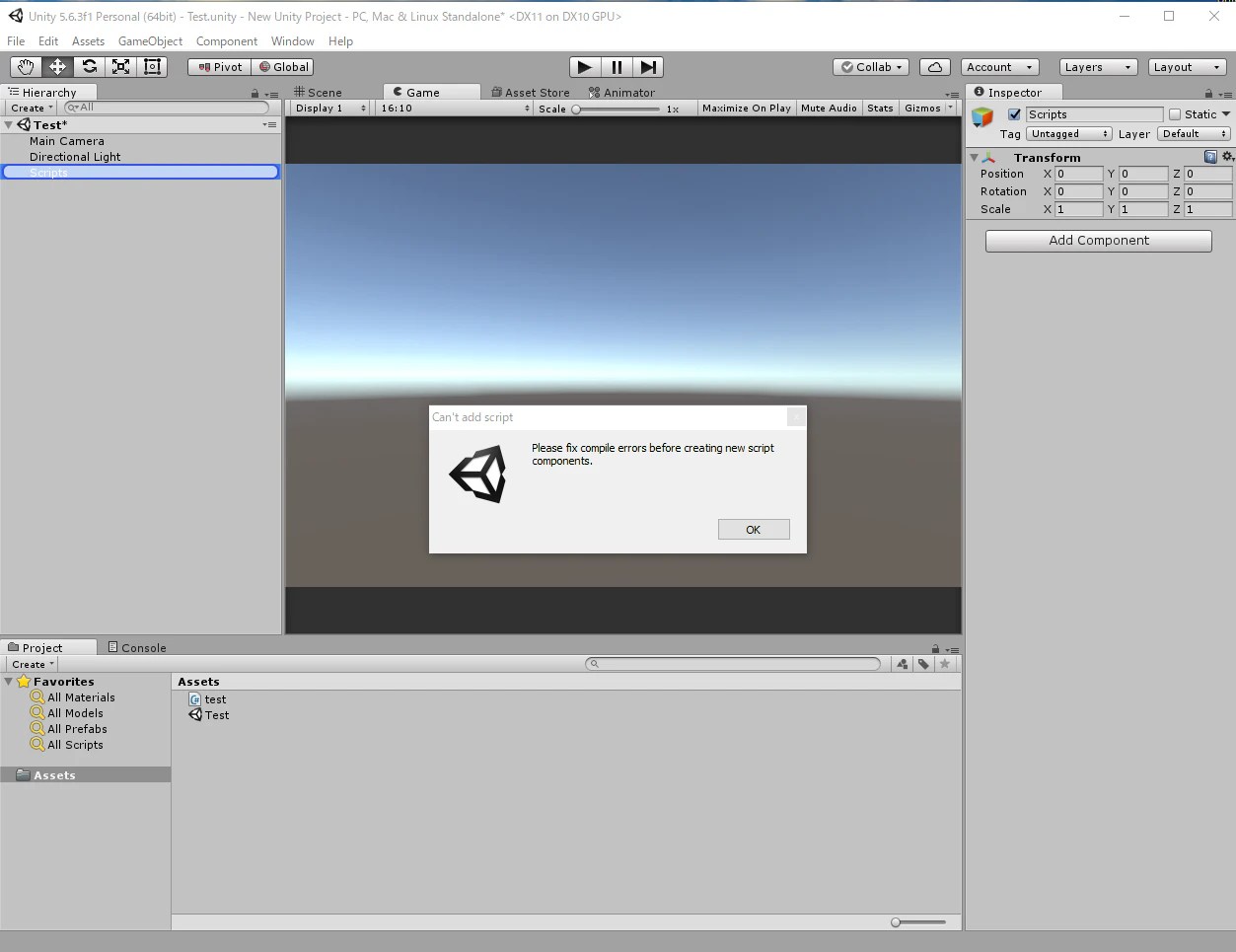
Task: Click the Step forward button
Action: 648,67
